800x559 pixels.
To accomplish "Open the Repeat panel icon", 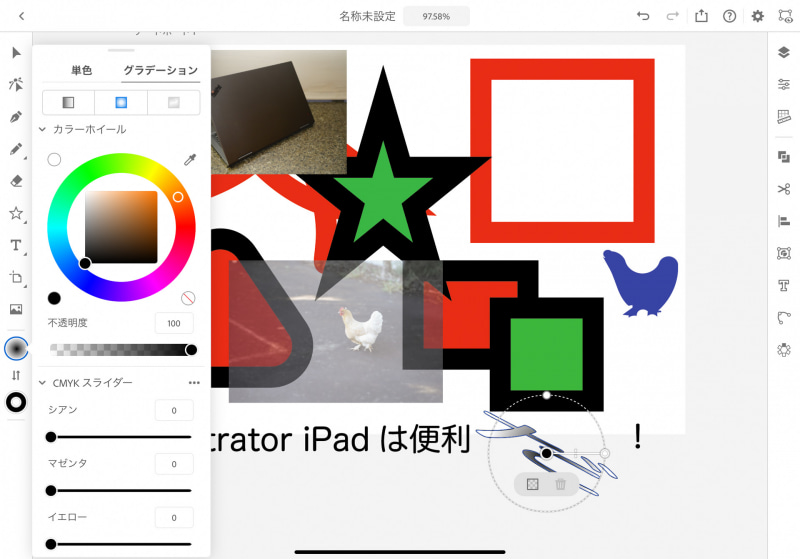I will [784, 349].
